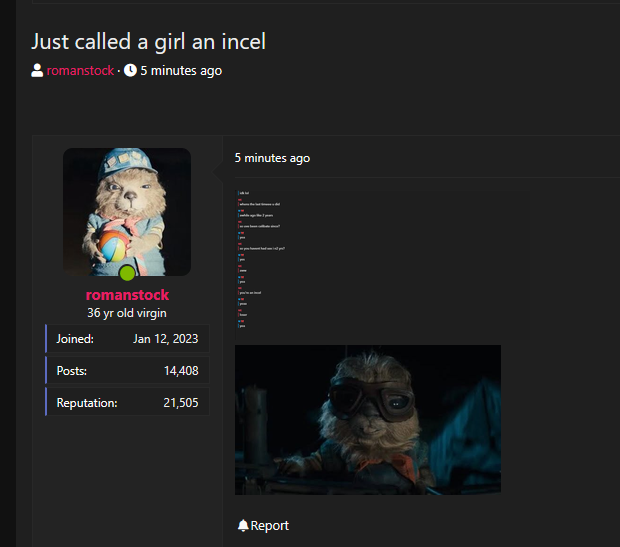Report this post
The width and height of the screenshot is (620, 547).
(x=269, y=525)
